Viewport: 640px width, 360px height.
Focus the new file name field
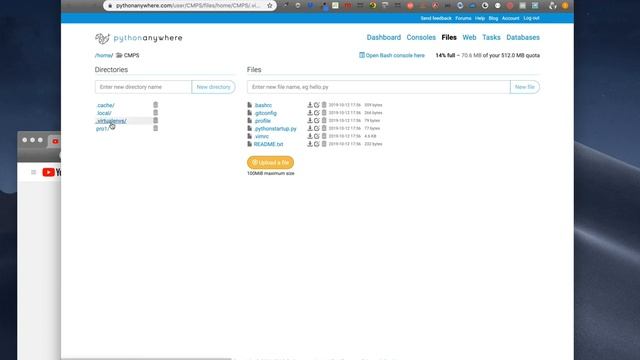click(x=378, y=87)
